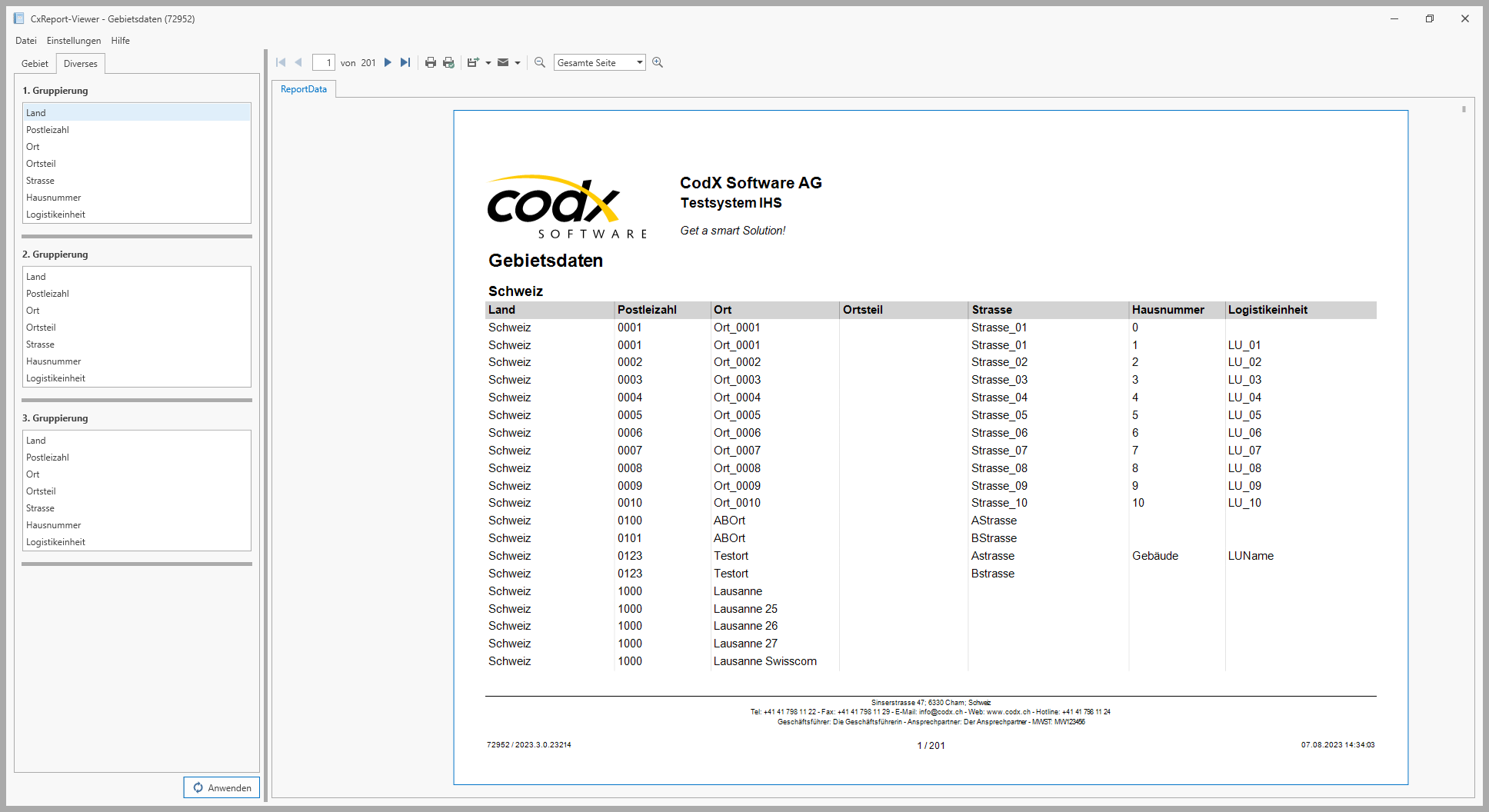This screenshot has height=812, width=1489.
Task: Open the export format dropdown arrow
Action: click(488, 63)
